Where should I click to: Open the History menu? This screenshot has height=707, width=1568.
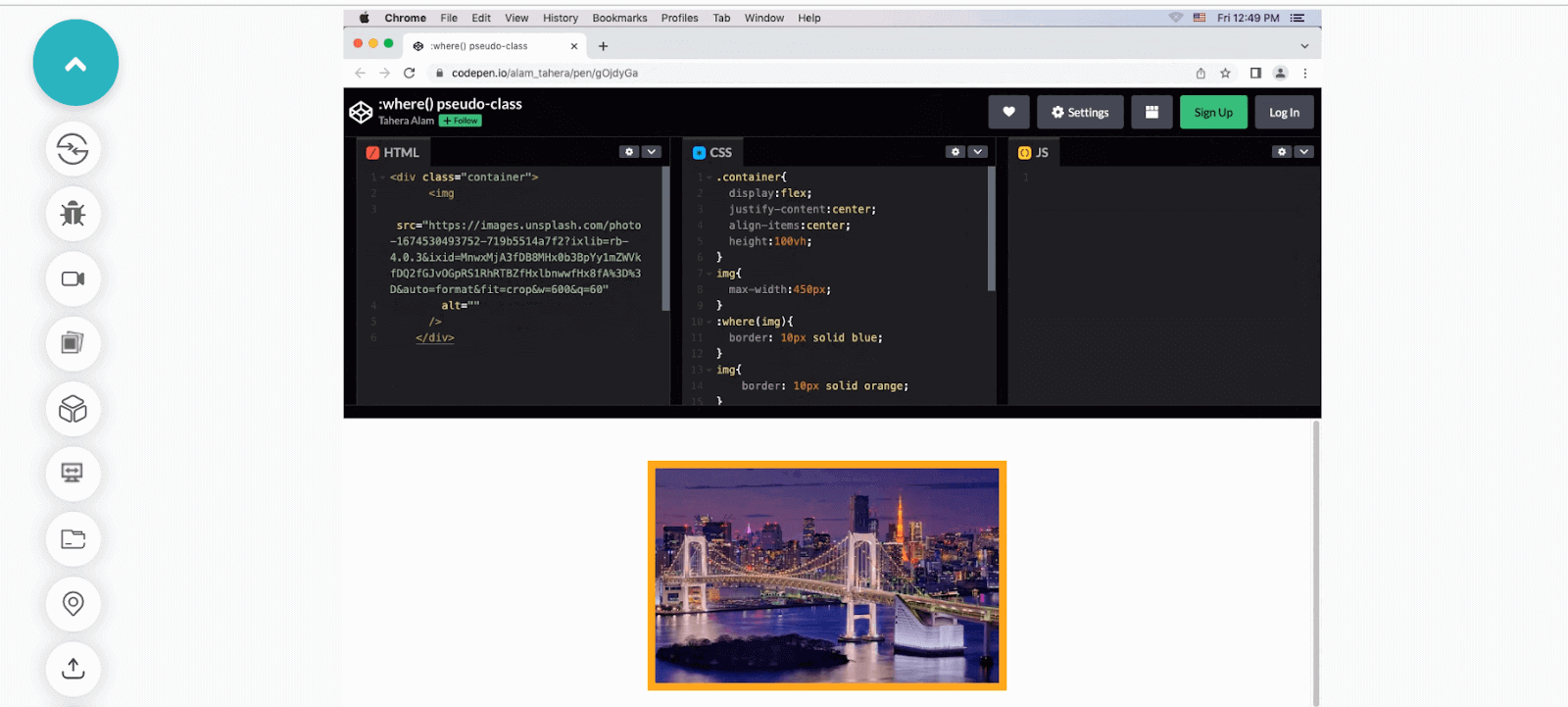pos(561,18)
